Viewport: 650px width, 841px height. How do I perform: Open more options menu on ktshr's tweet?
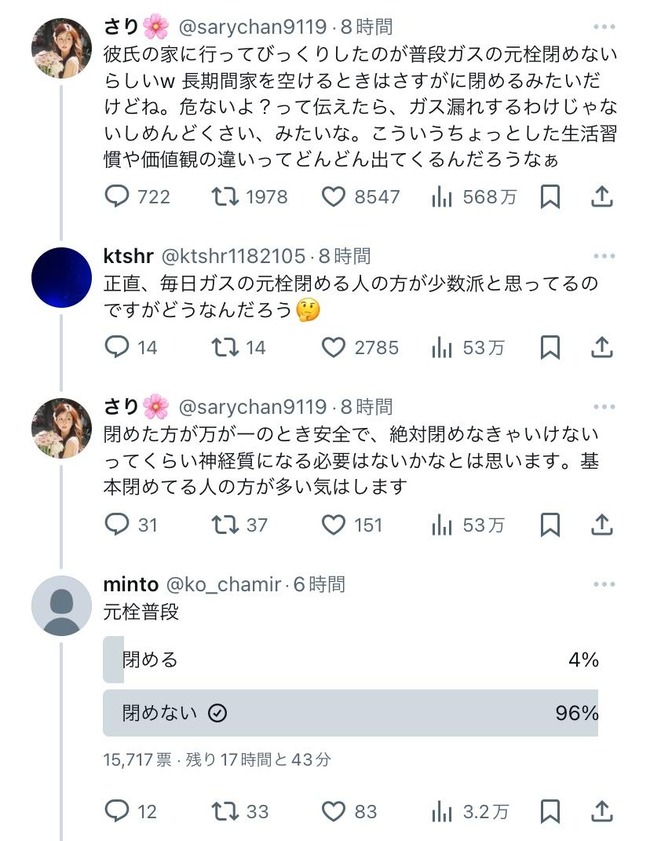tap(603, 257)
